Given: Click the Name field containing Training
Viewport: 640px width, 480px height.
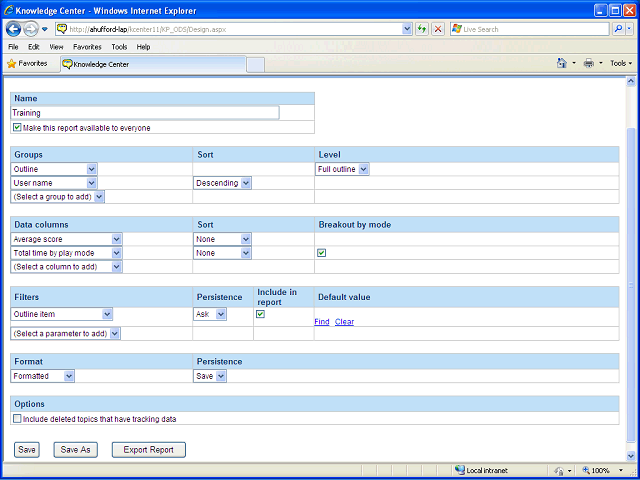Looking at the screenshot, I should pos(145,113).
